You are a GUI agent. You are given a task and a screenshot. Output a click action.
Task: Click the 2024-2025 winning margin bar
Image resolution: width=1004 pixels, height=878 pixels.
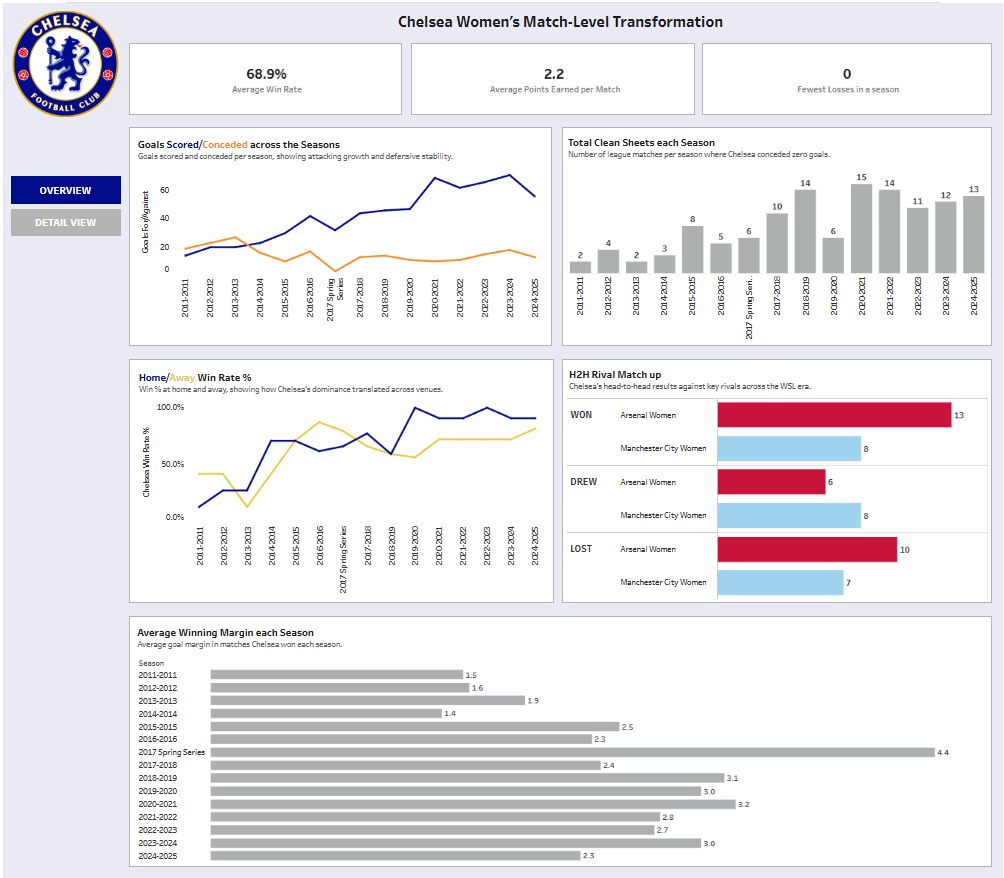tap(396, 856)
